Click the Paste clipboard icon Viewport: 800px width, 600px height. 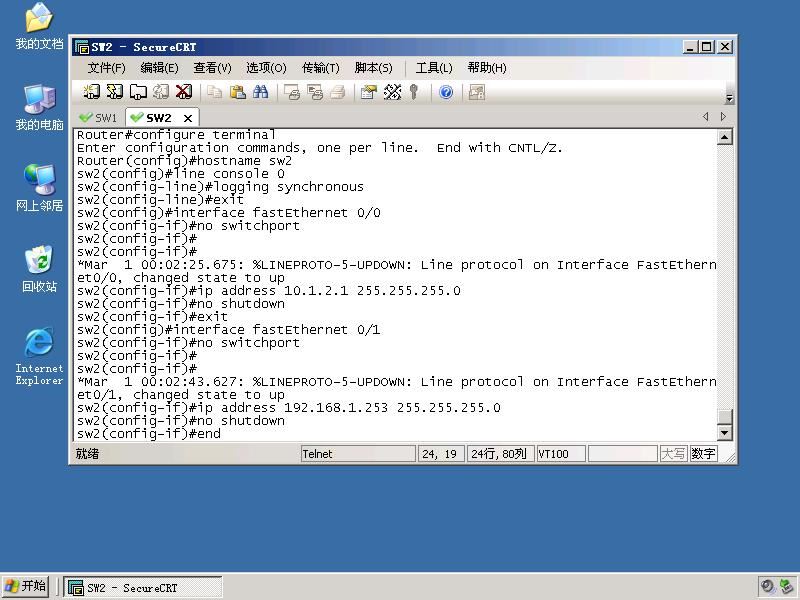(x=238, y=92)
